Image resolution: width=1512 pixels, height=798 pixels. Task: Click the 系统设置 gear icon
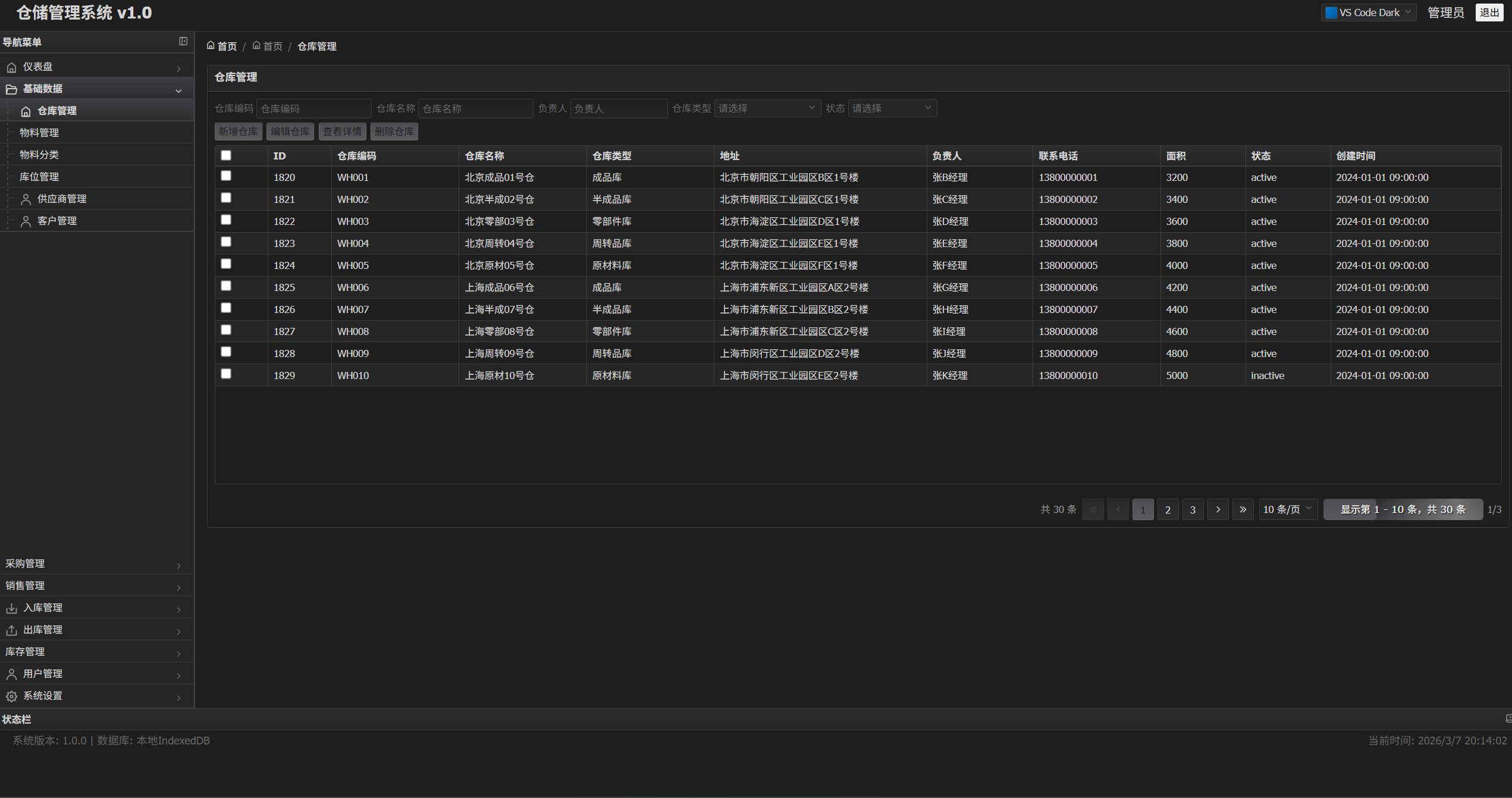click(11, 696)
